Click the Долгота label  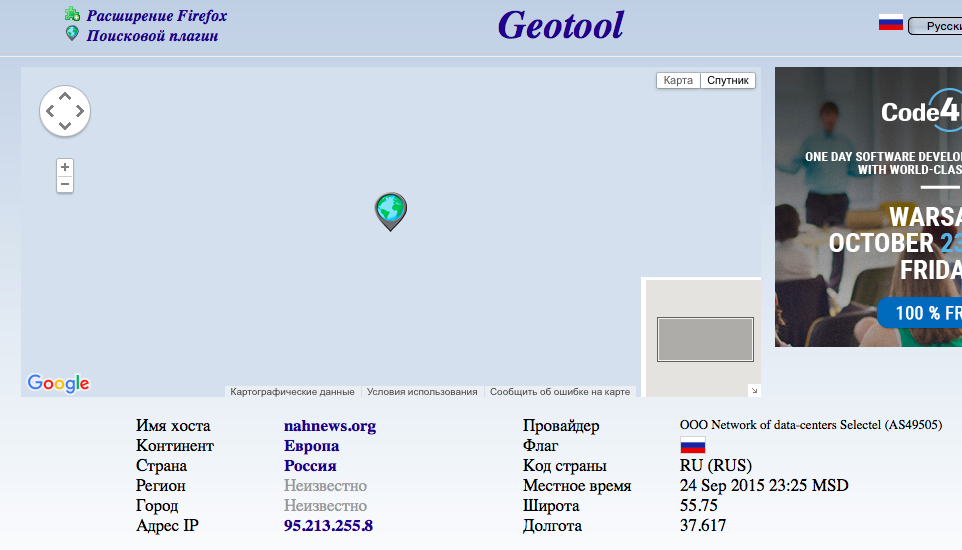tap(552, 525)
